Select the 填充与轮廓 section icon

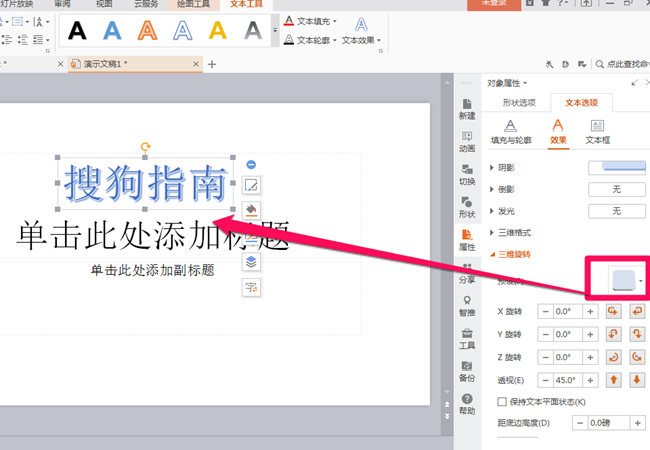pos(511,132)
